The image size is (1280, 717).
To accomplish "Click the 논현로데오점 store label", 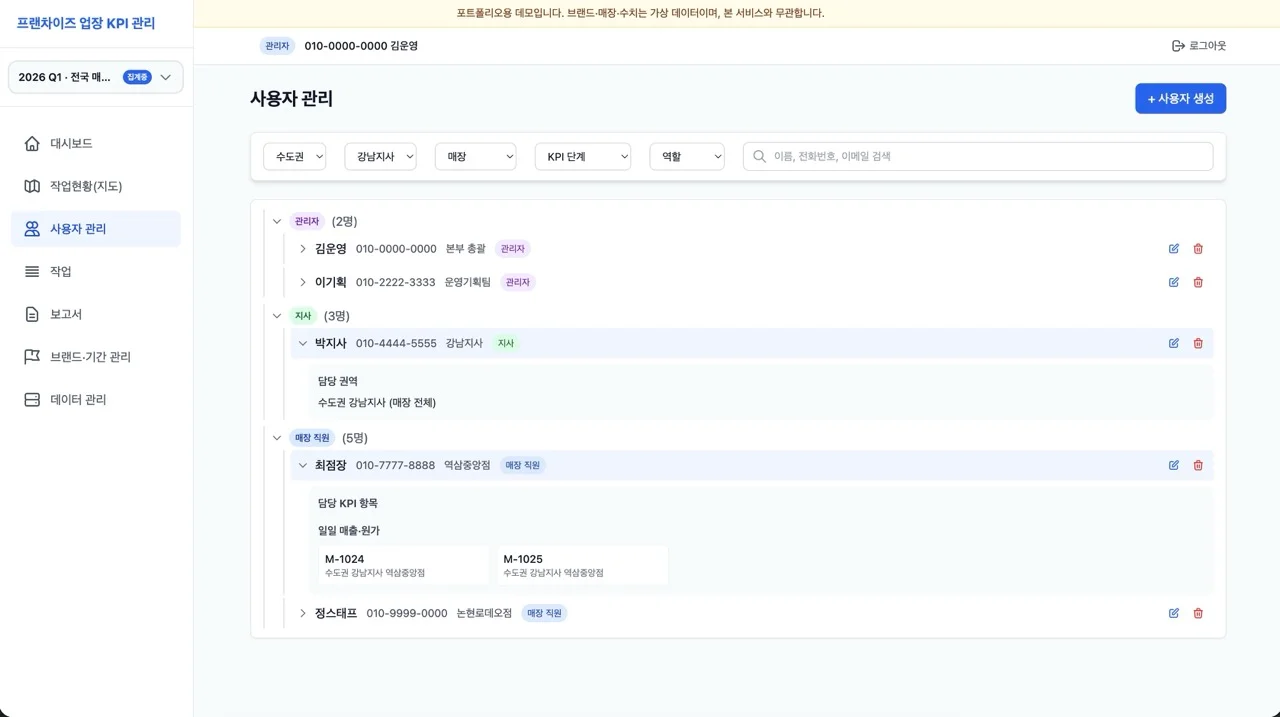I will [484, 613].
